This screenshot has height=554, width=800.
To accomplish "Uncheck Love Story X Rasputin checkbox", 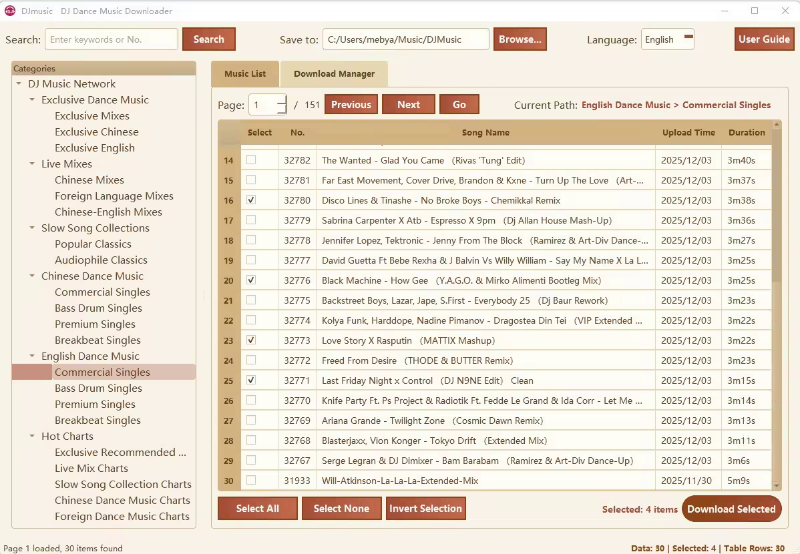I will pyautogui.click(x=251, y=340).
